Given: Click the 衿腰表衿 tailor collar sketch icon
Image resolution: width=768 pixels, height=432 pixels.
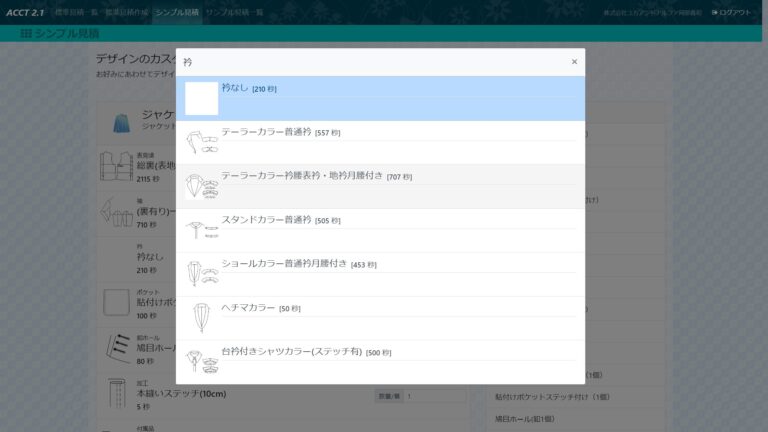Looking at the screenshot, I should [x=202, y=187].
